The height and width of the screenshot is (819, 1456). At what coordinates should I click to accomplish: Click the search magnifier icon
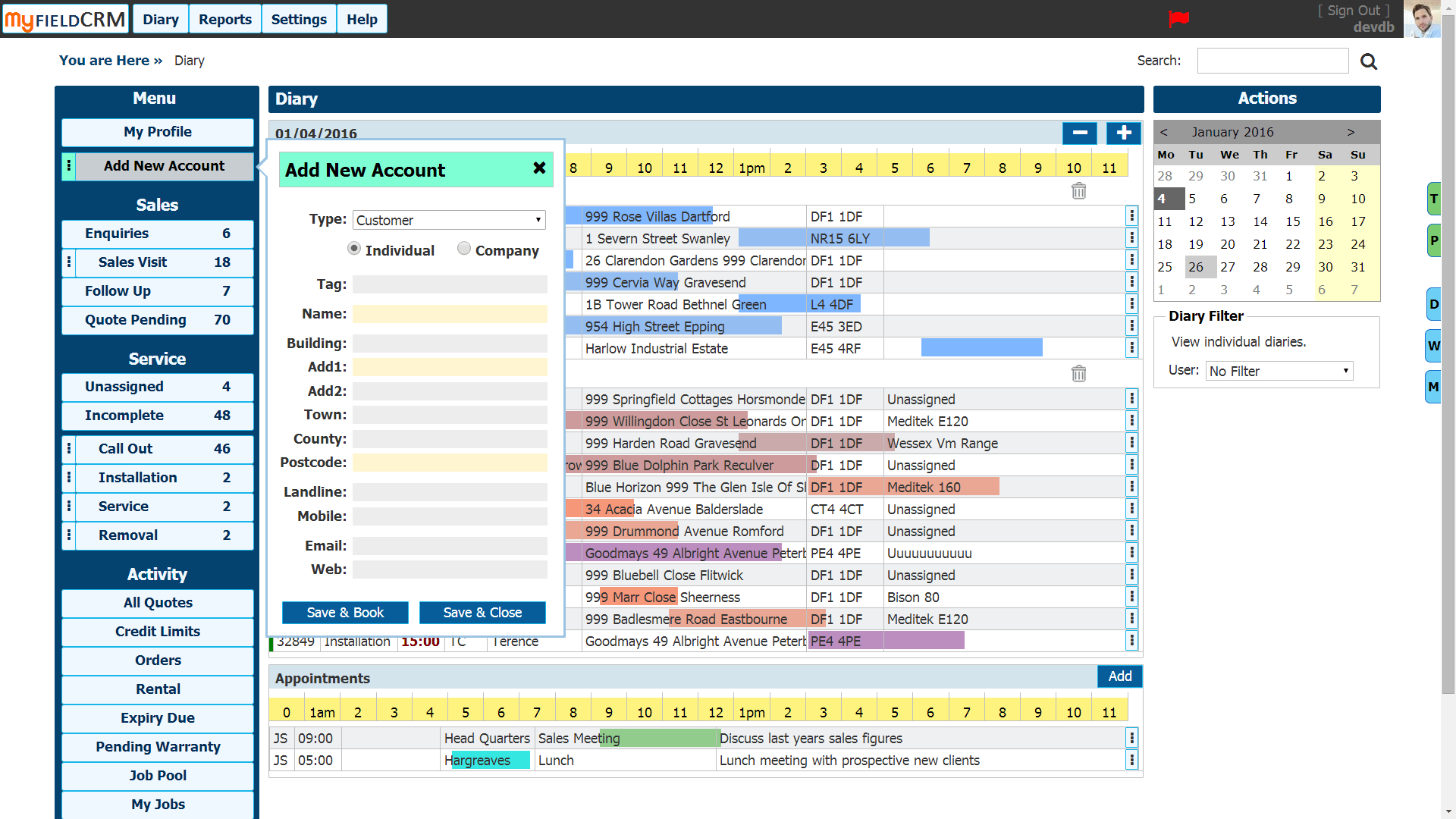tap(1369, 61)
